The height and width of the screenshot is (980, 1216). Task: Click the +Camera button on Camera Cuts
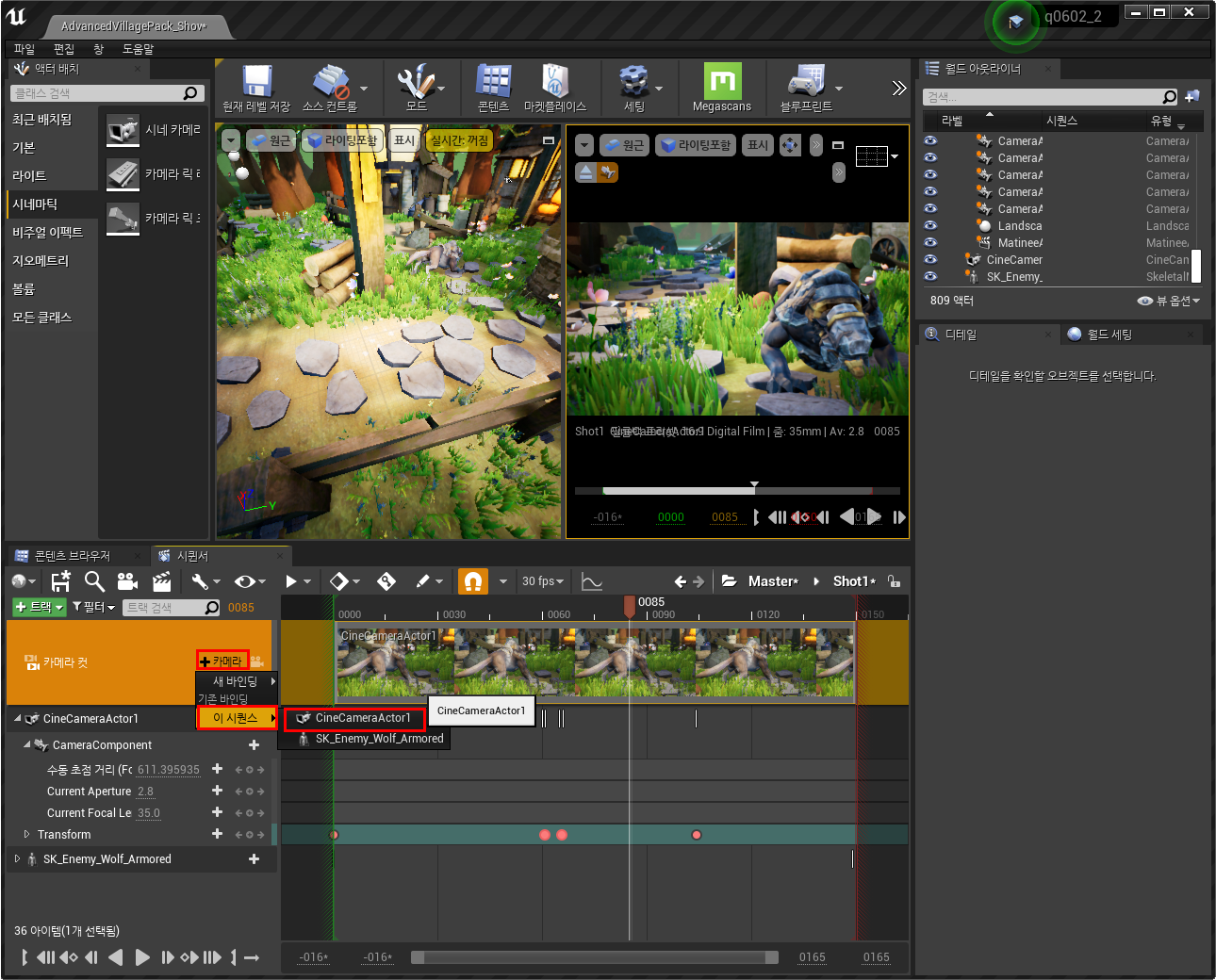pos(222,661)
